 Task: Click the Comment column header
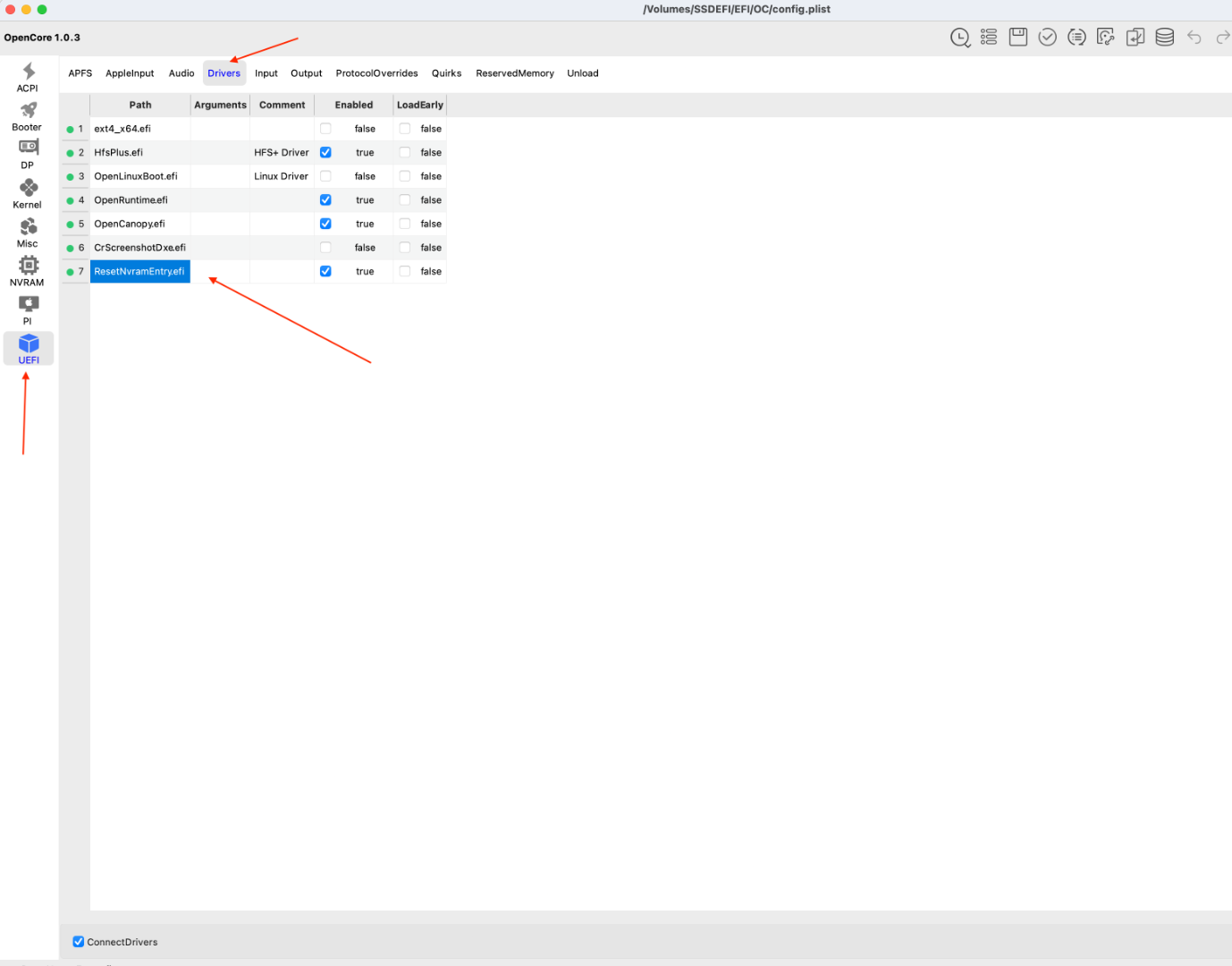[x=283, y=105]
